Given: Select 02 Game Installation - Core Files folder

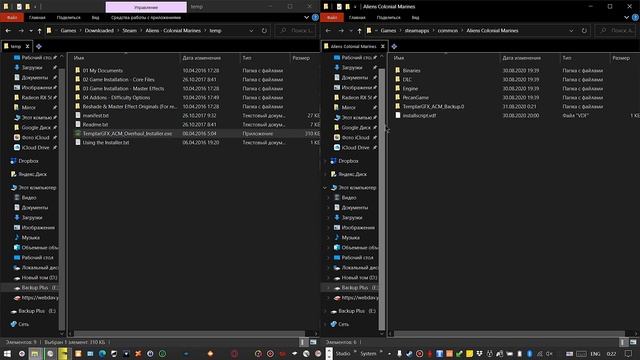Looking at the screenshot, I should coord(118,80).
